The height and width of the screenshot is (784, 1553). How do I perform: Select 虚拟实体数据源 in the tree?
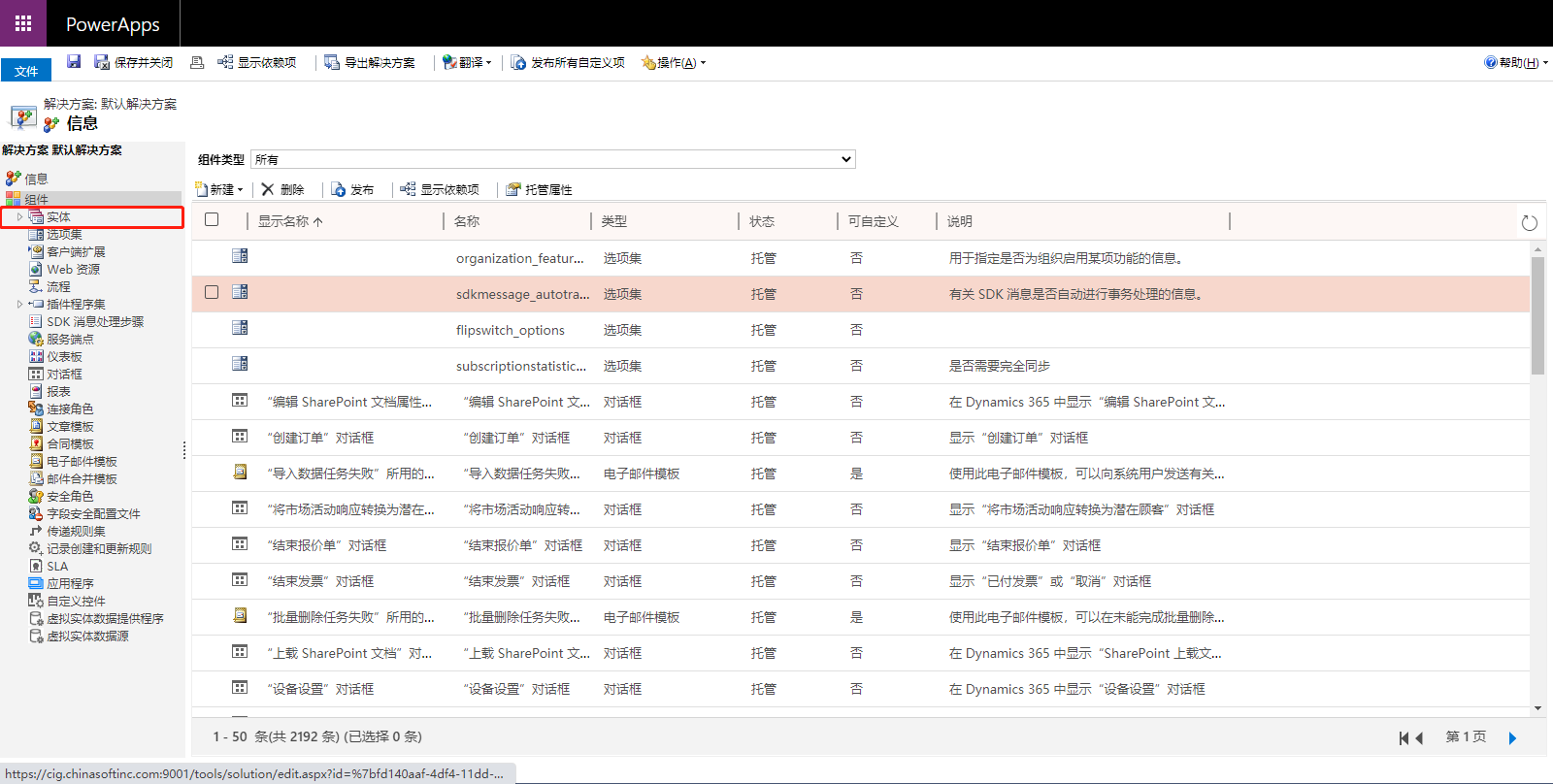pyautogui.click(x=87, y=637)
